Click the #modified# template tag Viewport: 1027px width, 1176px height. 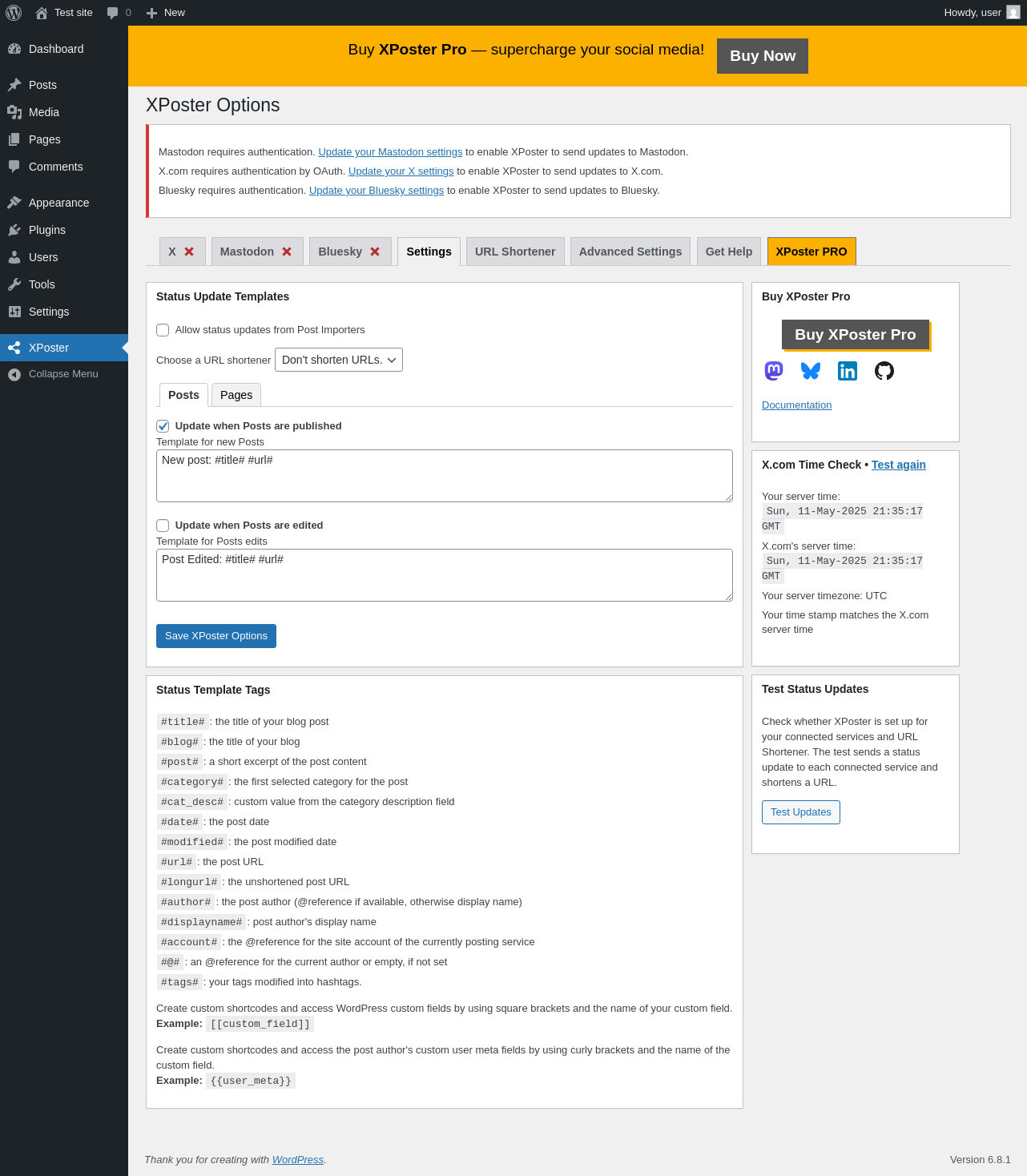click(x=192, y=842)
